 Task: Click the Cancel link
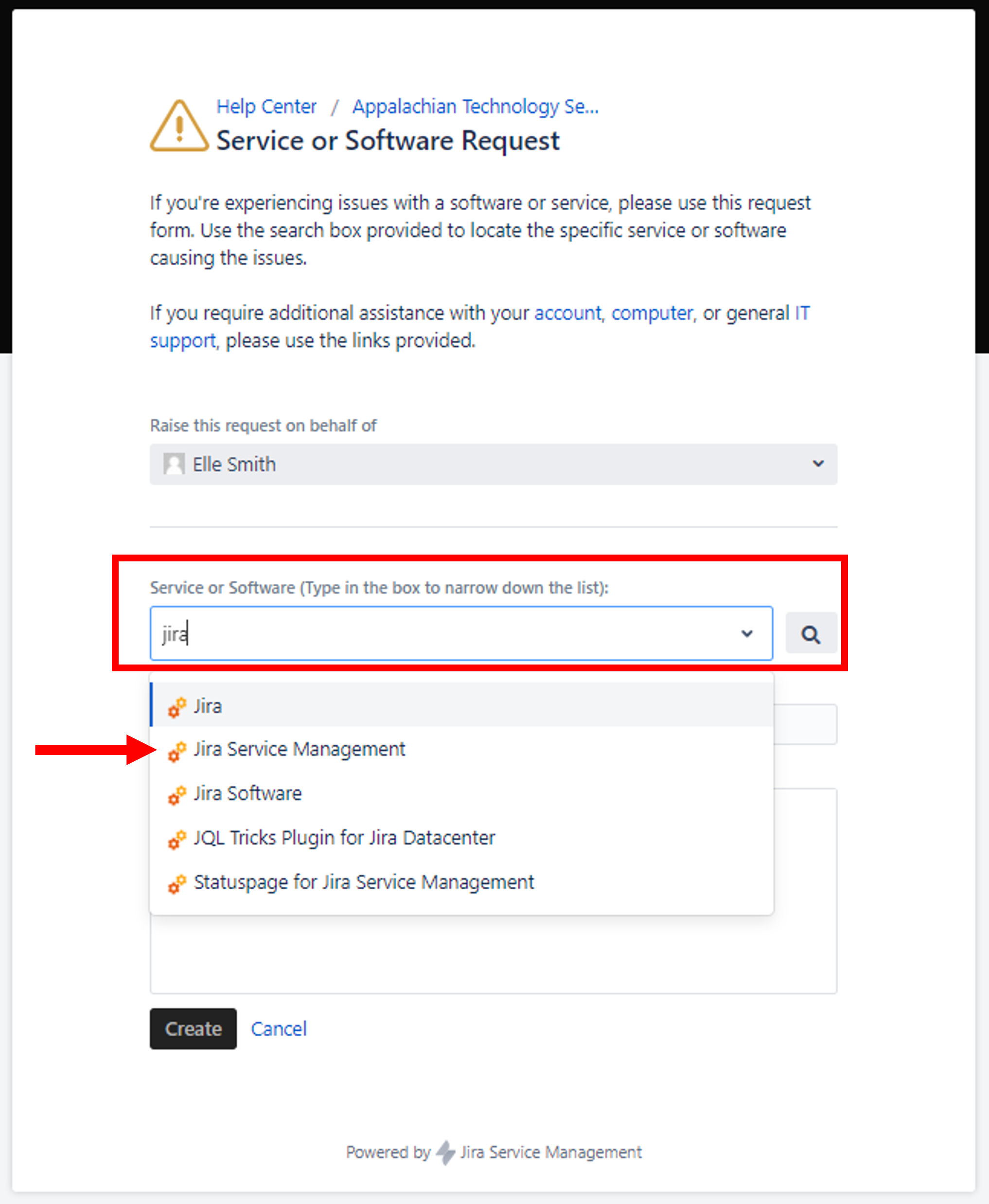click(x=279, y=1029)
